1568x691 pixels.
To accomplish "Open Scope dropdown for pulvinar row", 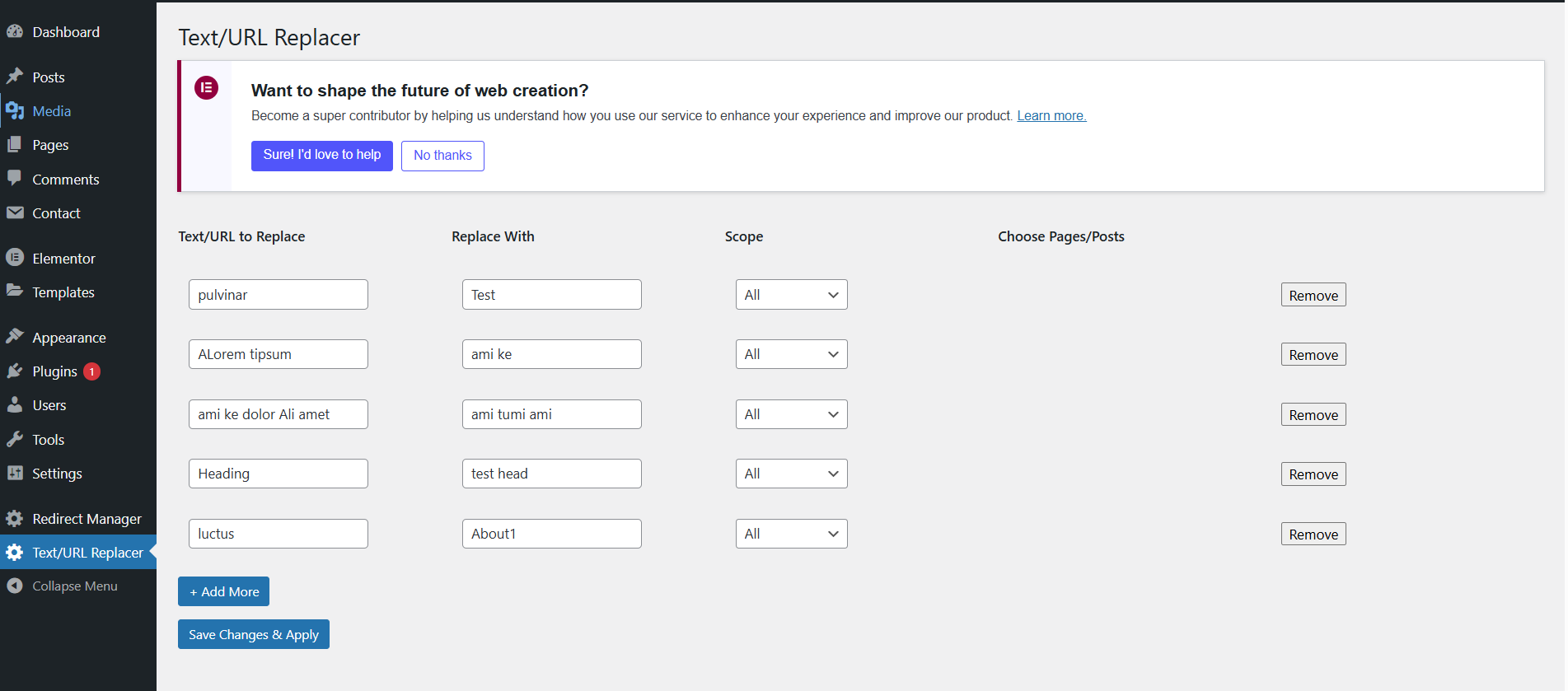I will [791, 295].
